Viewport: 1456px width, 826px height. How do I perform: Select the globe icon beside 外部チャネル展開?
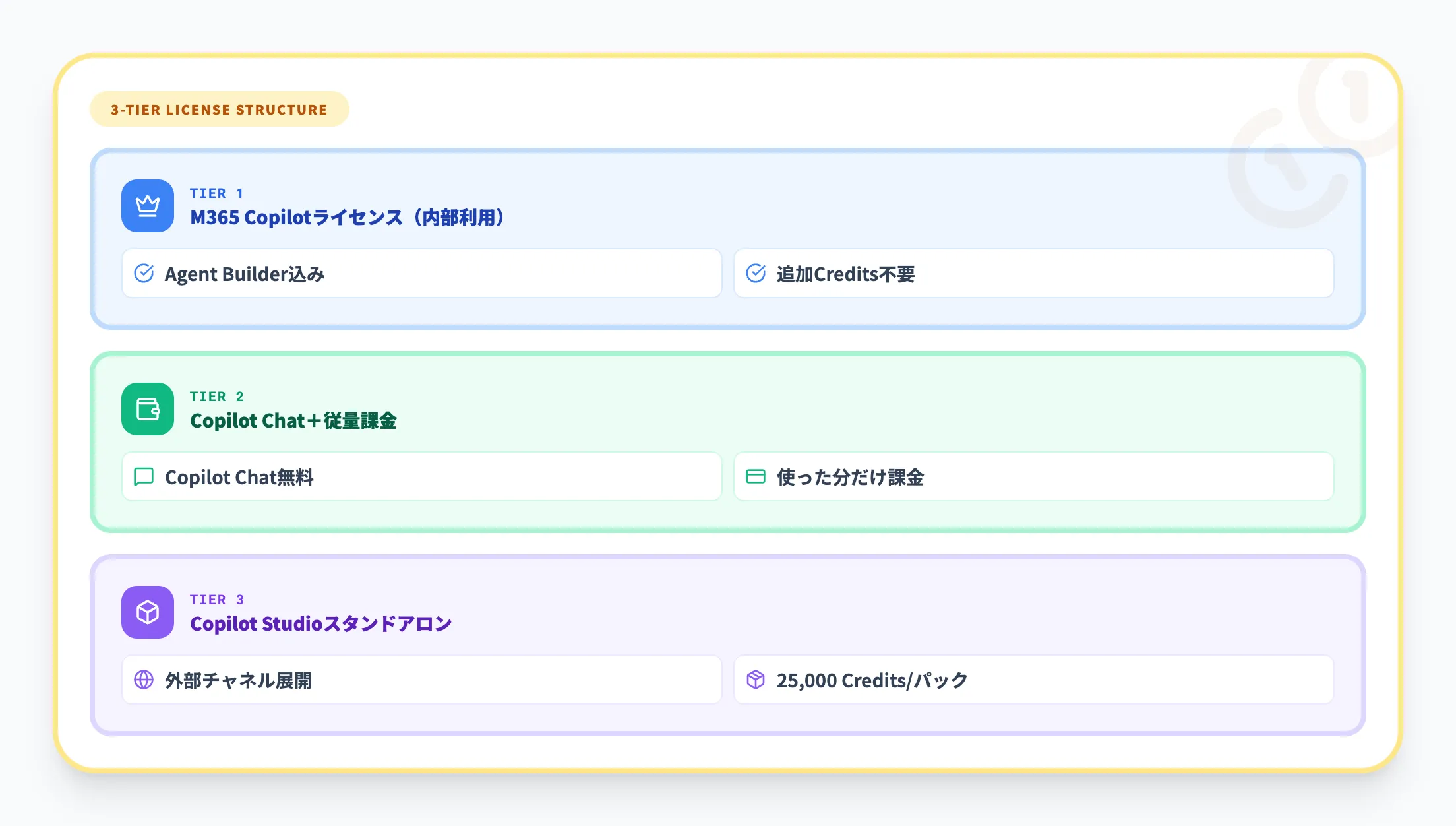tap(145, 680)
